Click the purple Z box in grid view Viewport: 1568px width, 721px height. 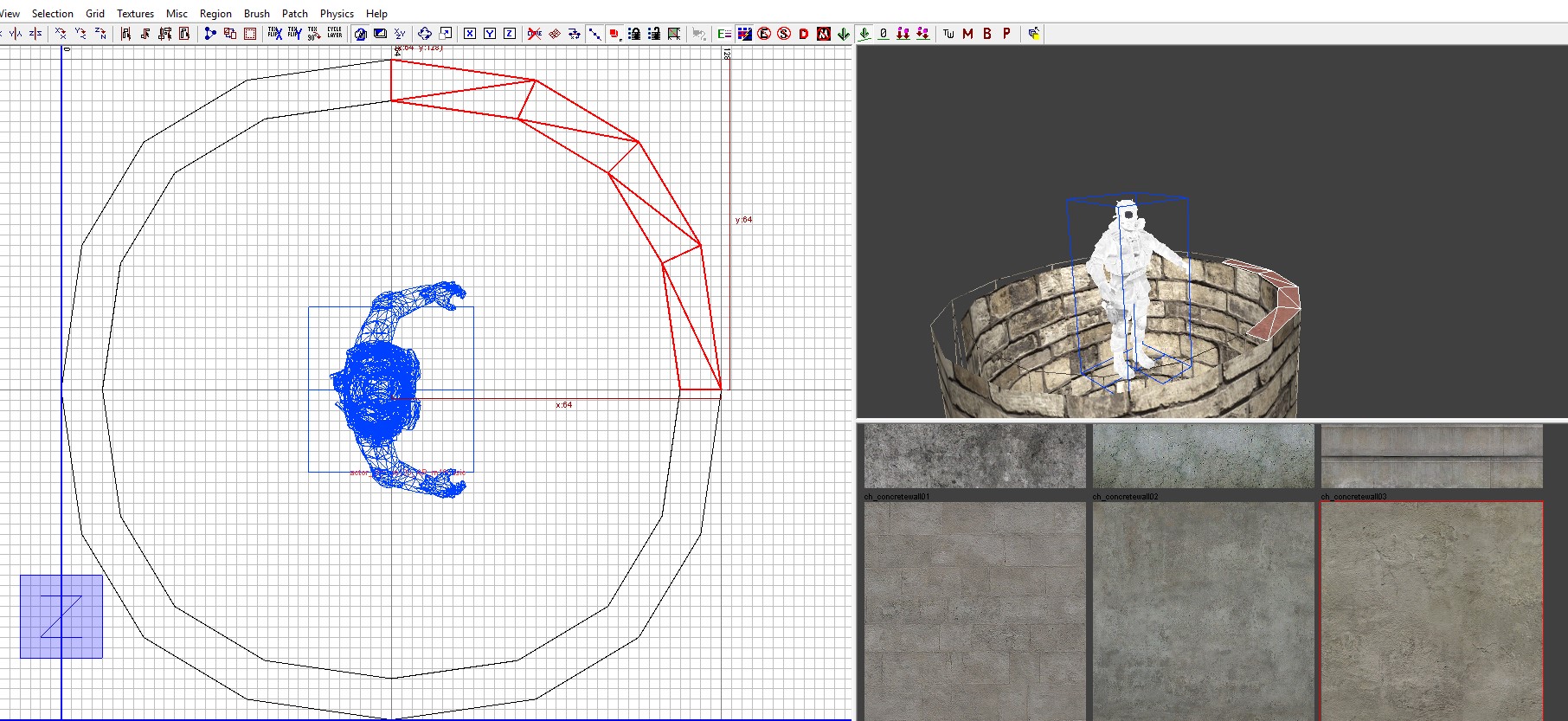coord(61,616)
